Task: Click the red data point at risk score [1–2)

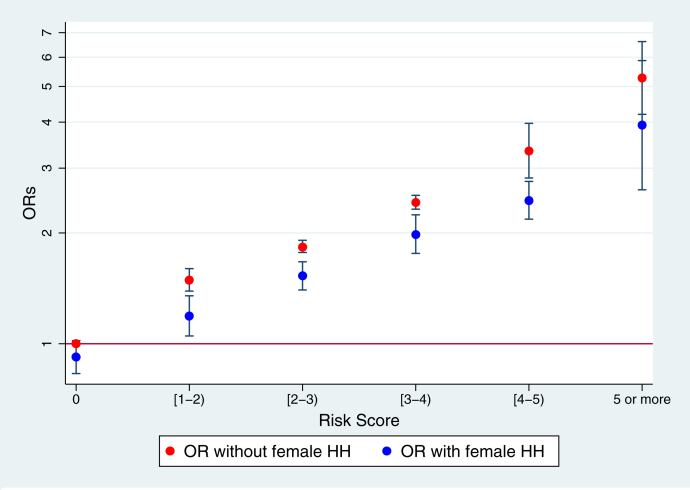Action: click(189, 281)
